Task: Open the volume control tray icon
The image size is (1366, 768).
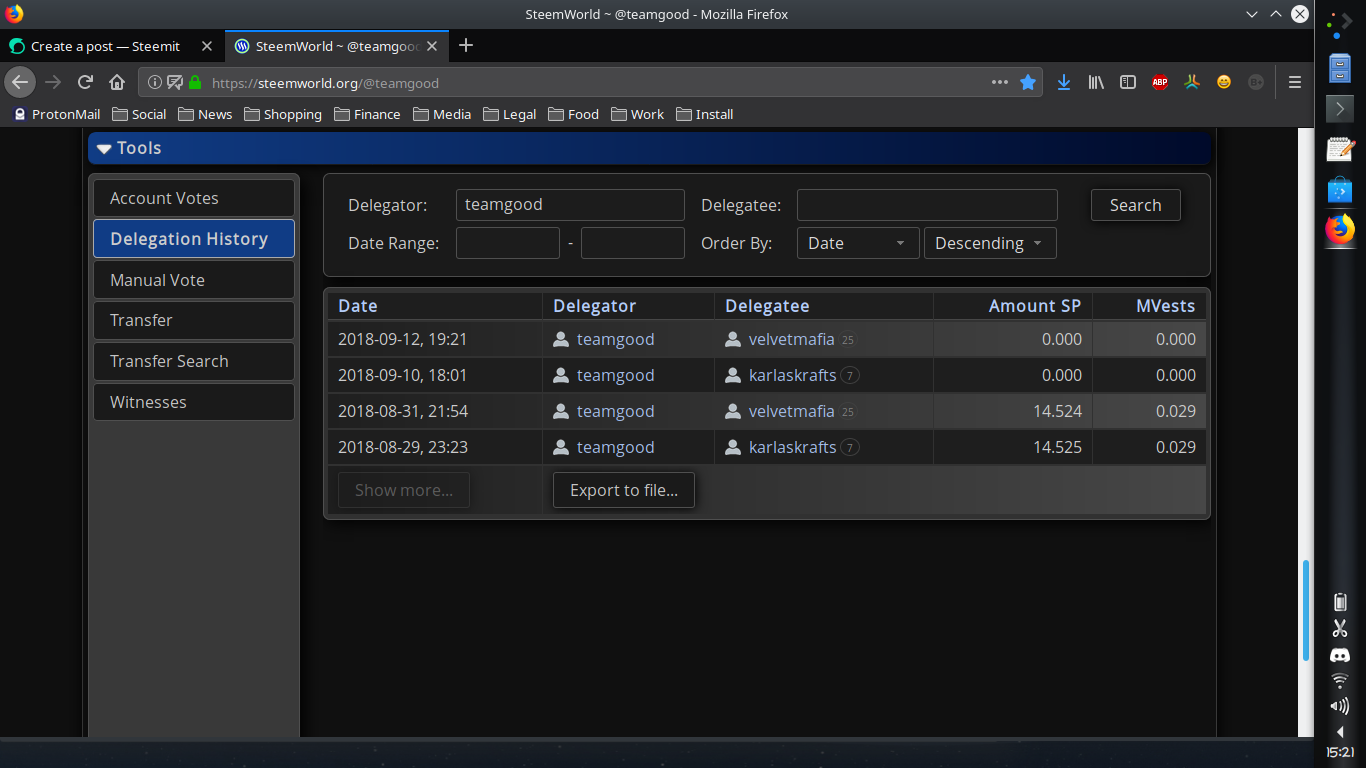Action: tap(1340, 706)
